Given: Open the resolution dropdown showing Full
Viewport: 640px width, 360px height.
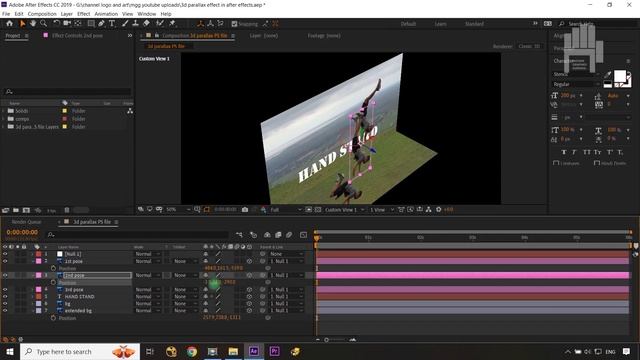Looking at the screenshot, I should coord(286,209).
